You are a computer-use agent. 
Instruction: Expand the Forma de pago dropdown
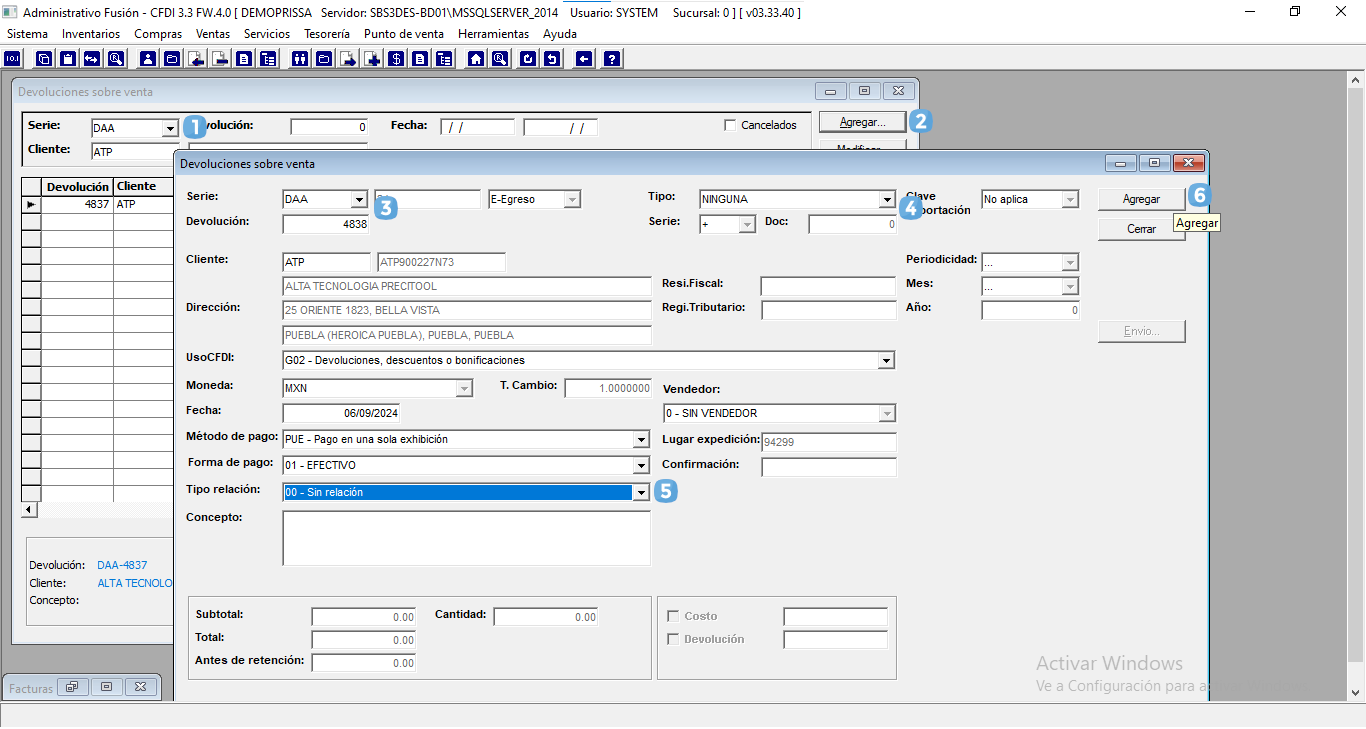[x=641, y=466]
